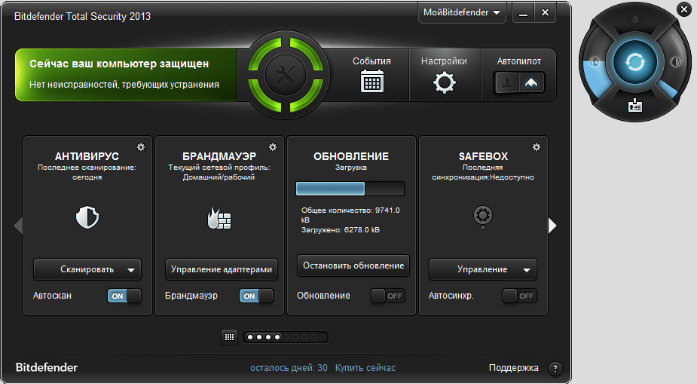Open the Safebox Управление dropdown
Image resolution: width=697 pixels, height=384 pixels.
tap(483, 269)
